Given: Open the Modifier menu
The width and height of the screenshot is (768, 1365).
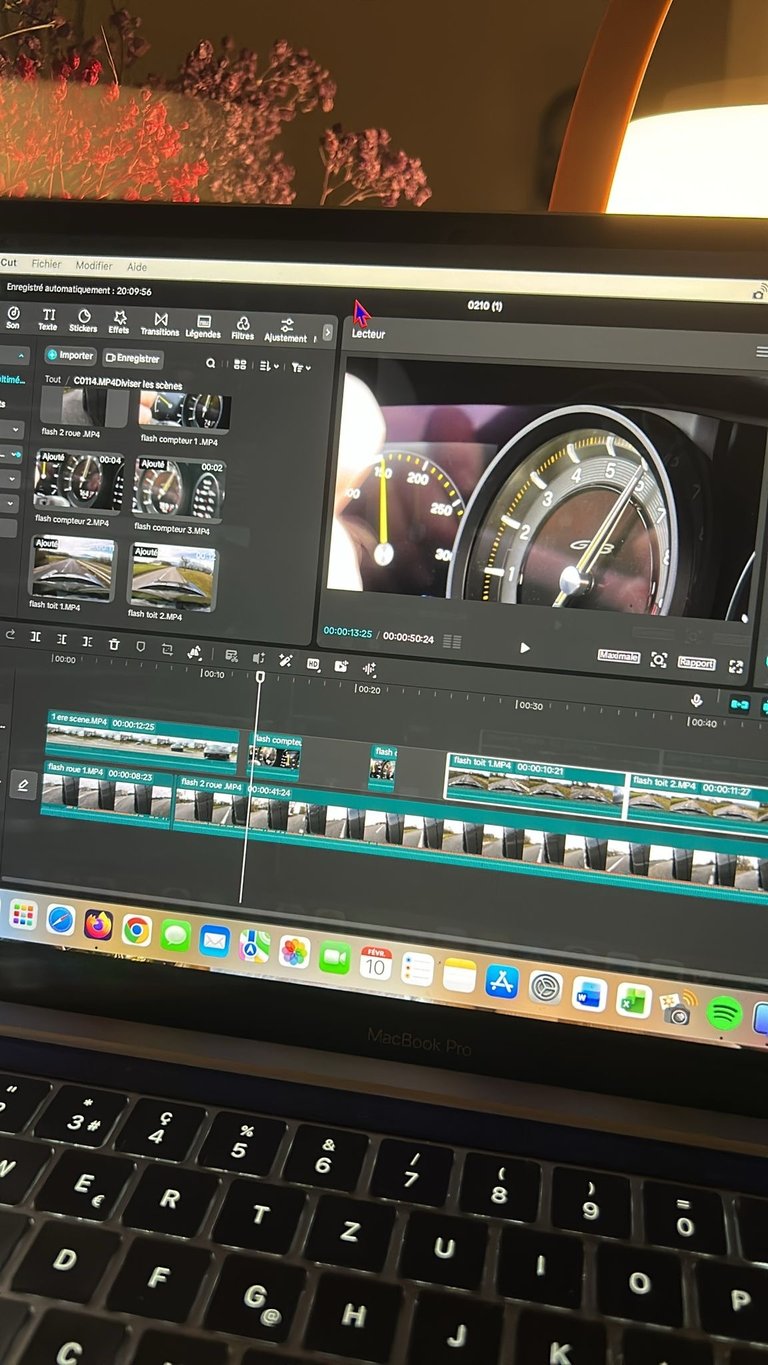Looking at the screenshot, I should (x=94, y=265).
